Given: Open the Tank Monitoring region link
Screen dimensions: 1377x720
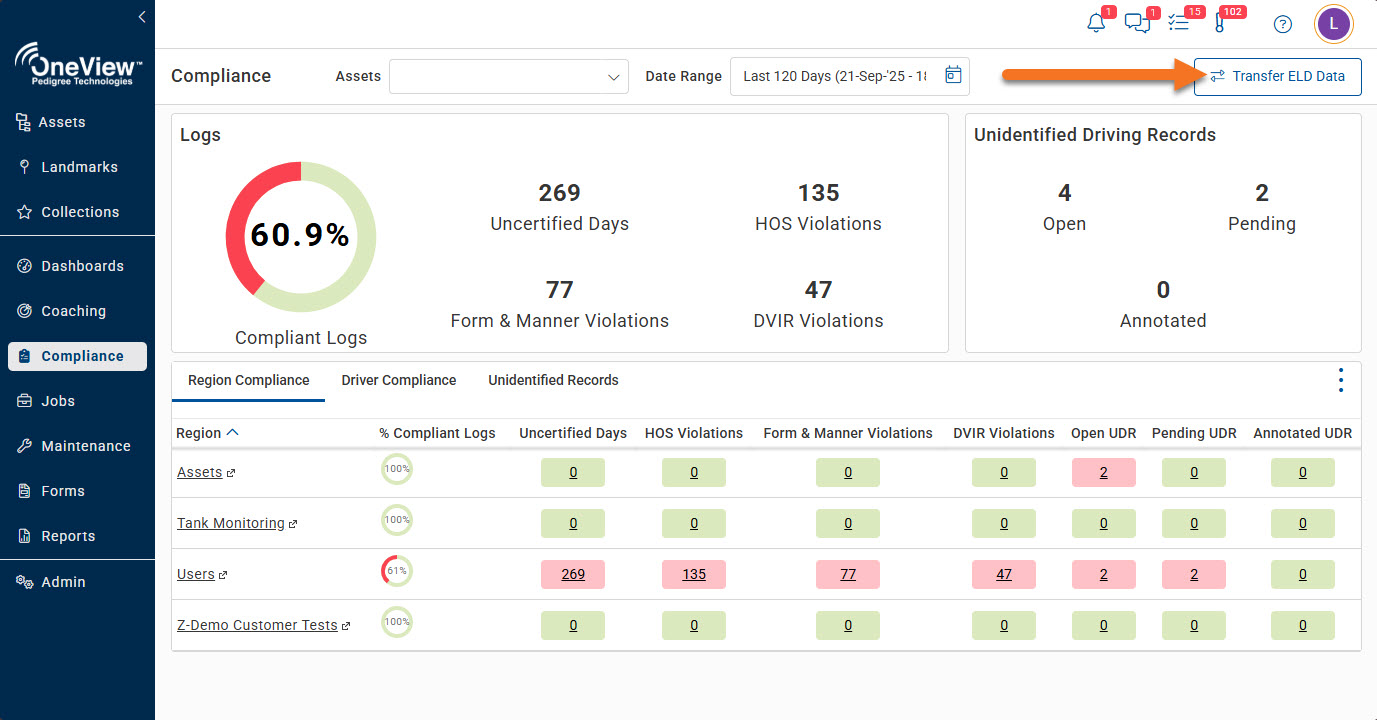Looking at the screenshot, I should pos(231,523).
